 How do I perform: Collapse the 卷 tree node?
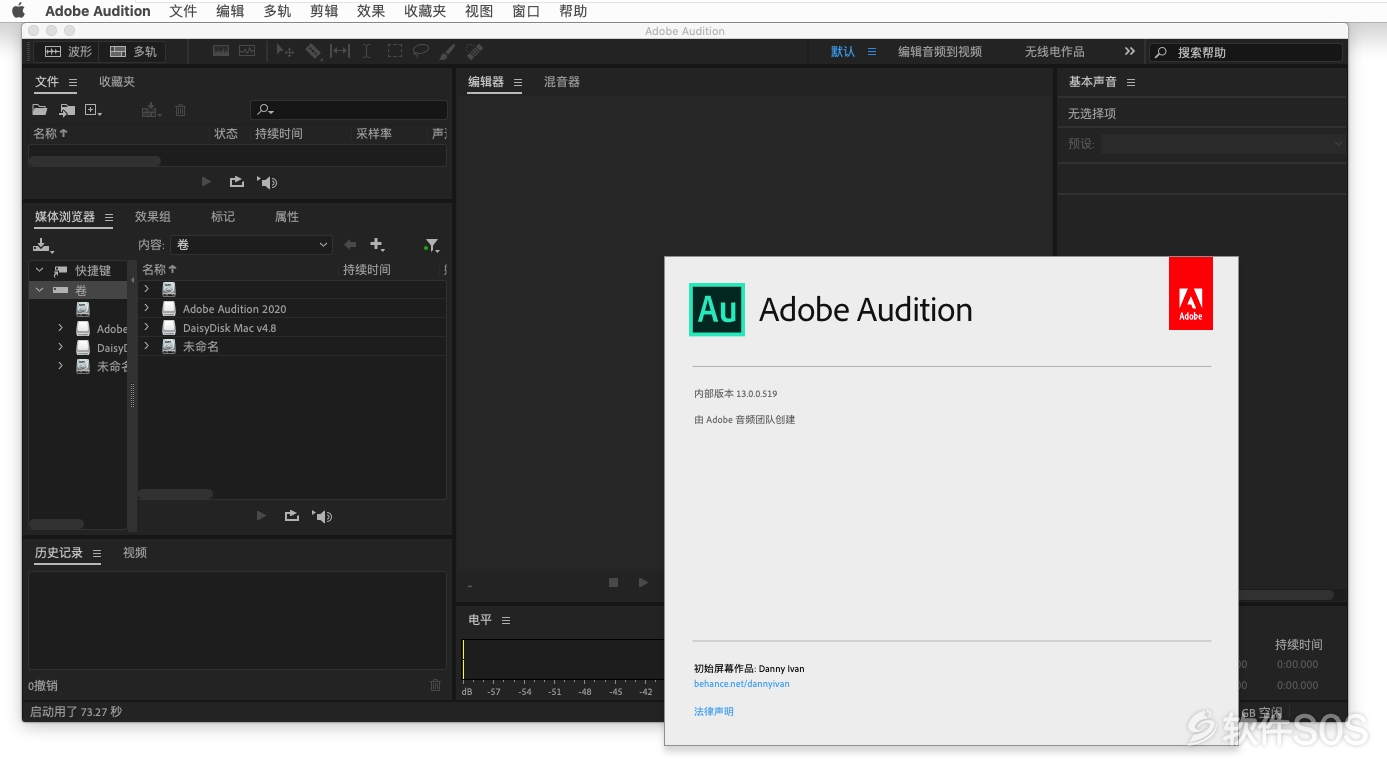pos(39,290)
